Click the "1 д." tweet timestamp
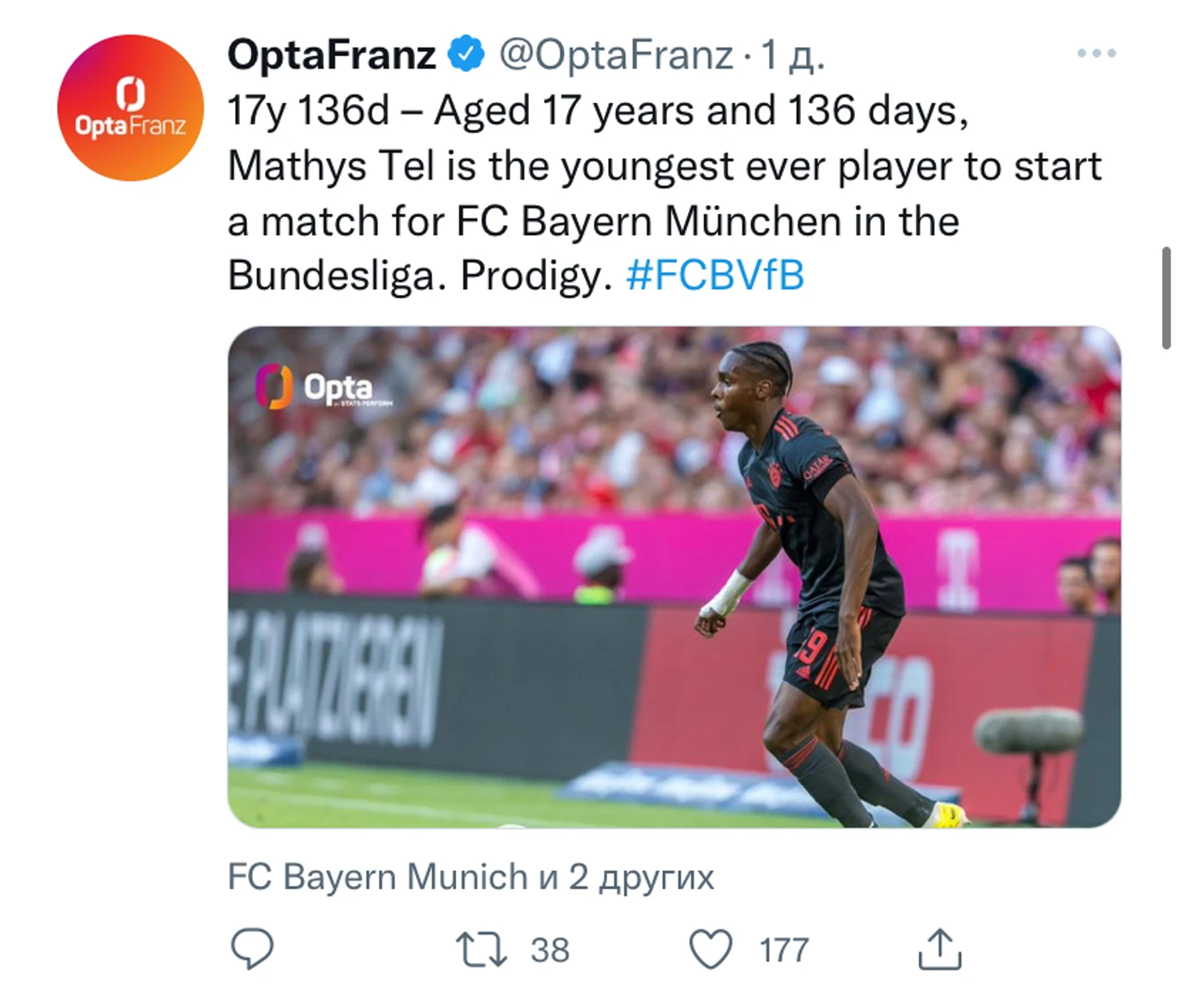Viewport: 1179px width, 1008px height. tap(793, 55)
